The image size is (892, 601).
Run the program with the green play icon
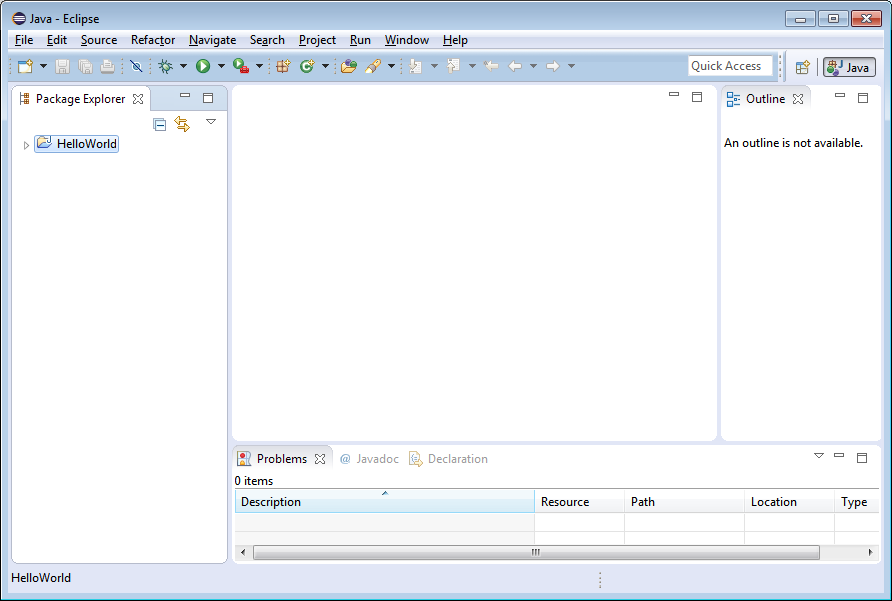click(203, 67)
